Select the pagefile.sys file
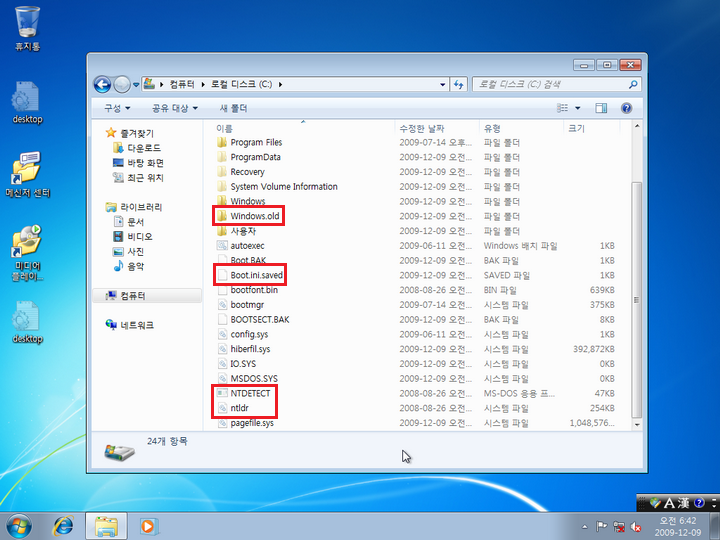This screenshot has height=540, width=720. (x=246, y=422)
